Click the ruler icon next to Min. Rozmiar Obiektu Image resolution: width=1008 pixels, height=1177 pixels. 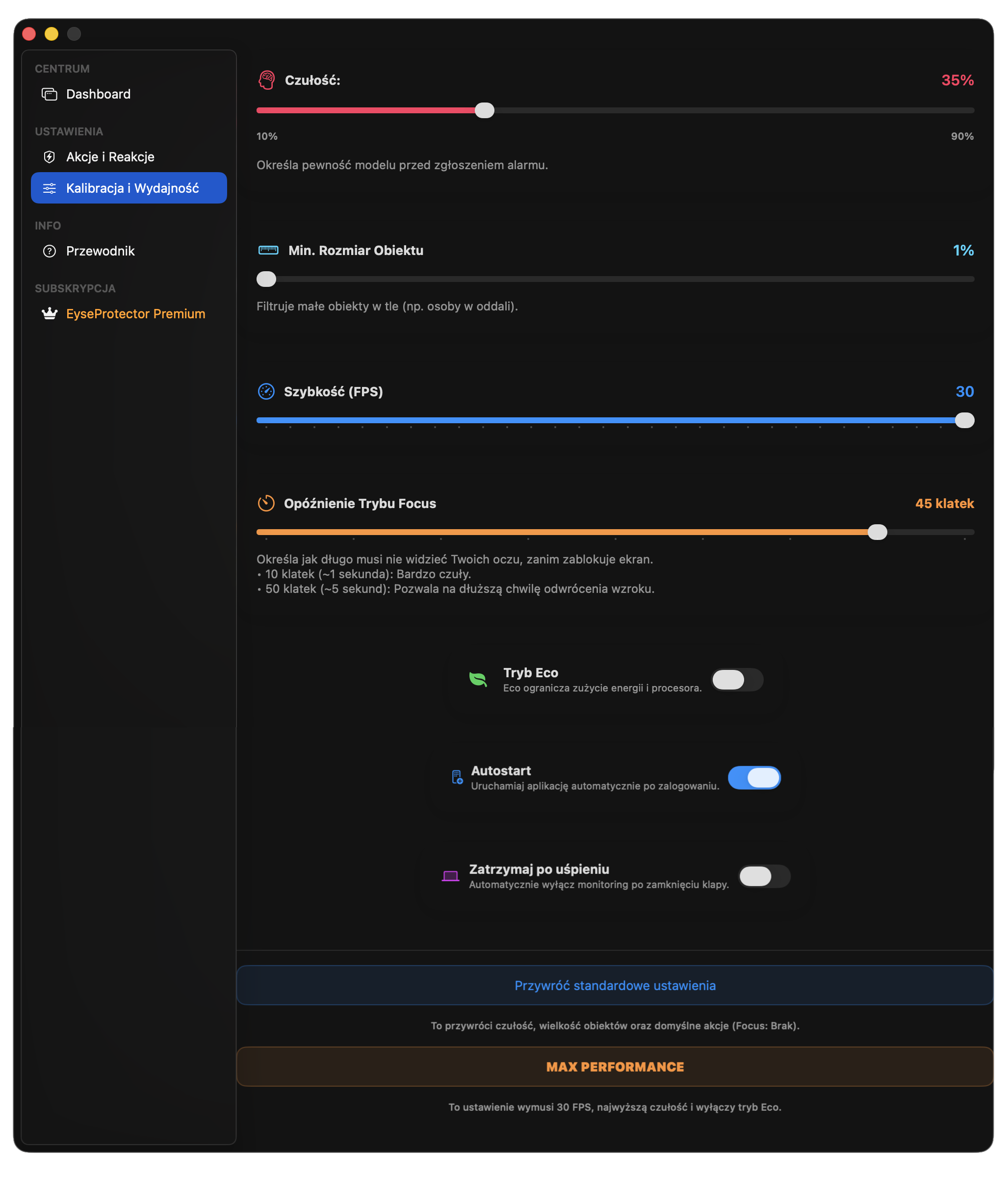pyautogui.click(x=268, y=250)
